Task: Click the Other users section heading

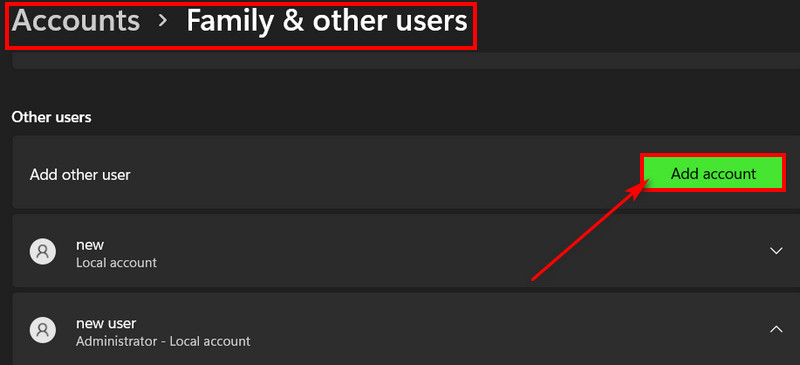Action: pyautogui.click(x=52, y=117)
